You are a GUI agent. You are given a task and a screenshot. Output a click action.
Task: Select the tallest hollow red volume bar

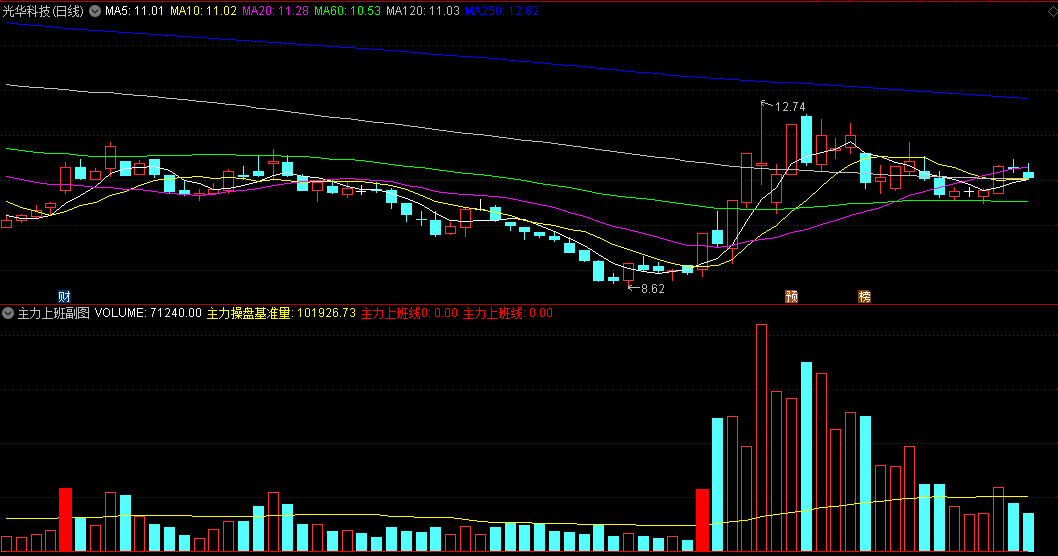tap(761, 438)
